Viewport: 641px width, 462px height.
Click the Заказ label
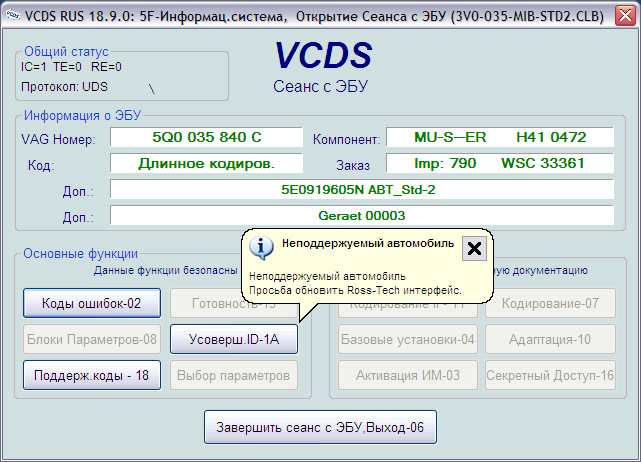(353, 165)
